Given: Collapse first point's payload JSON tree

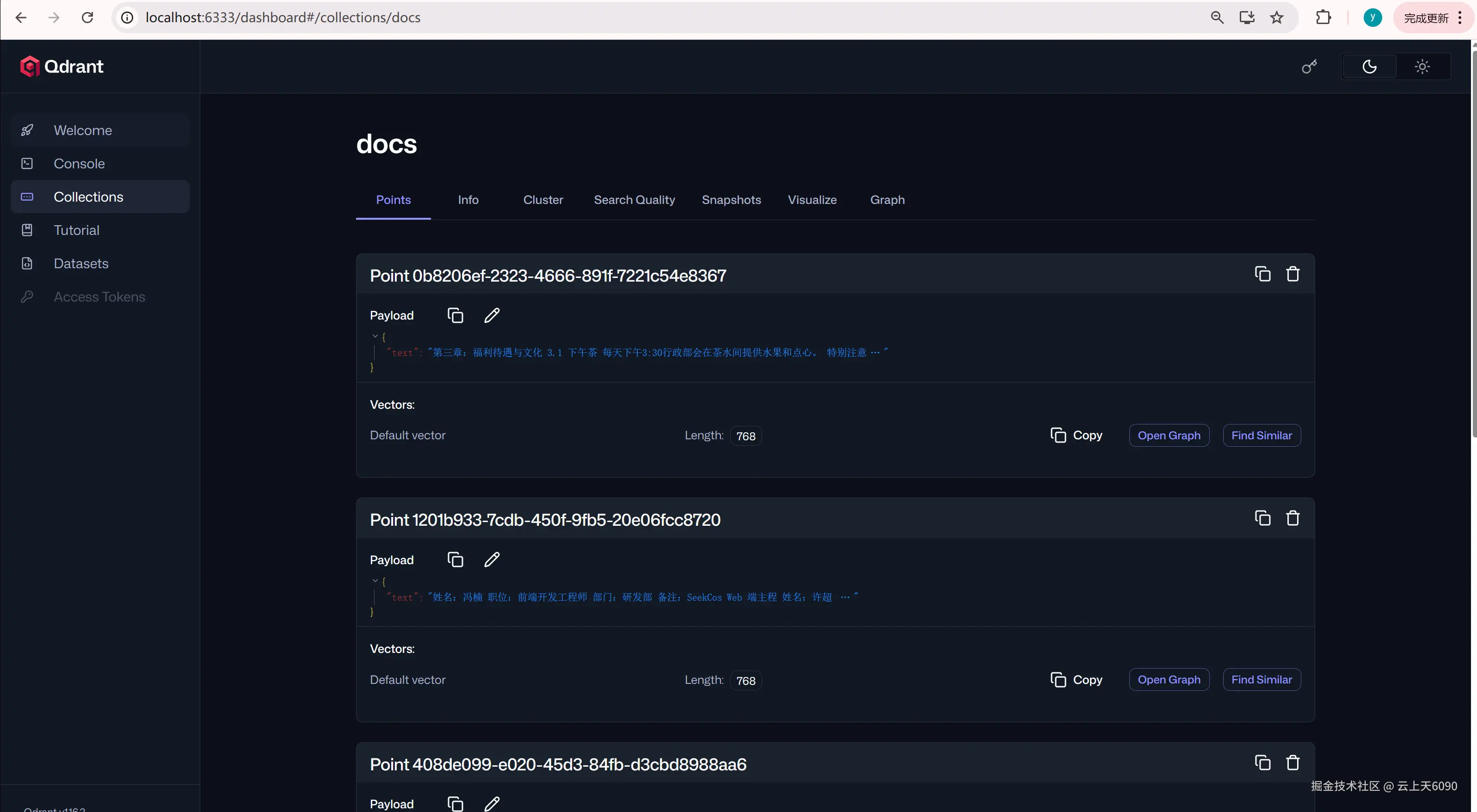Looking at the screenshot, I should [x=375, y=337].
